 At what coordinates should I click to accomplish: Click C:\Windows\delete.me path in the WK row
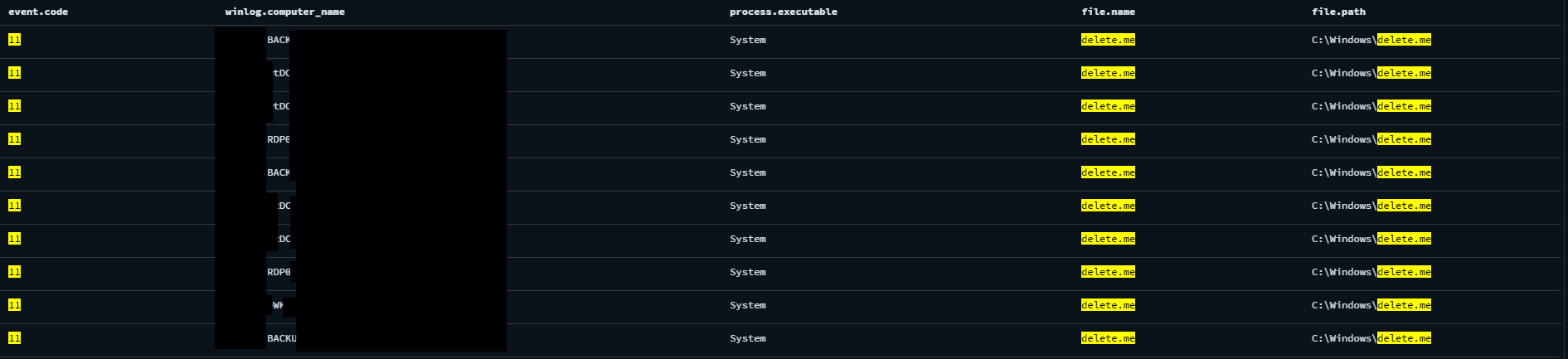1371,305
